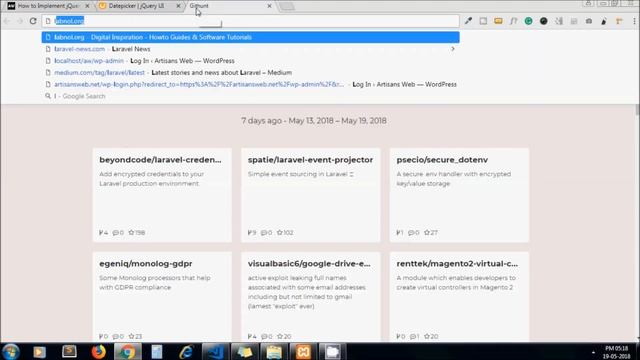Launch Firefox from the taskbar
This screenshot has width=640, height=360.
click(98, 351)
